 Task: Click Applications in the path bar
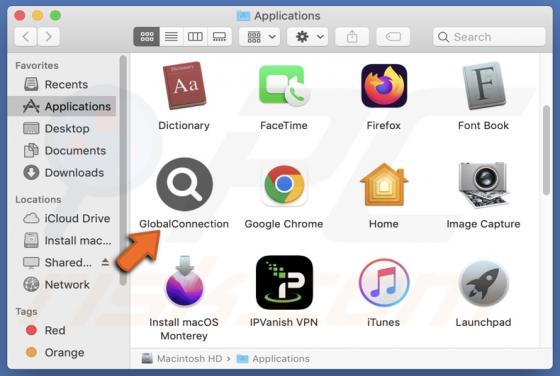pyautogui.click(x=273, y=359)
